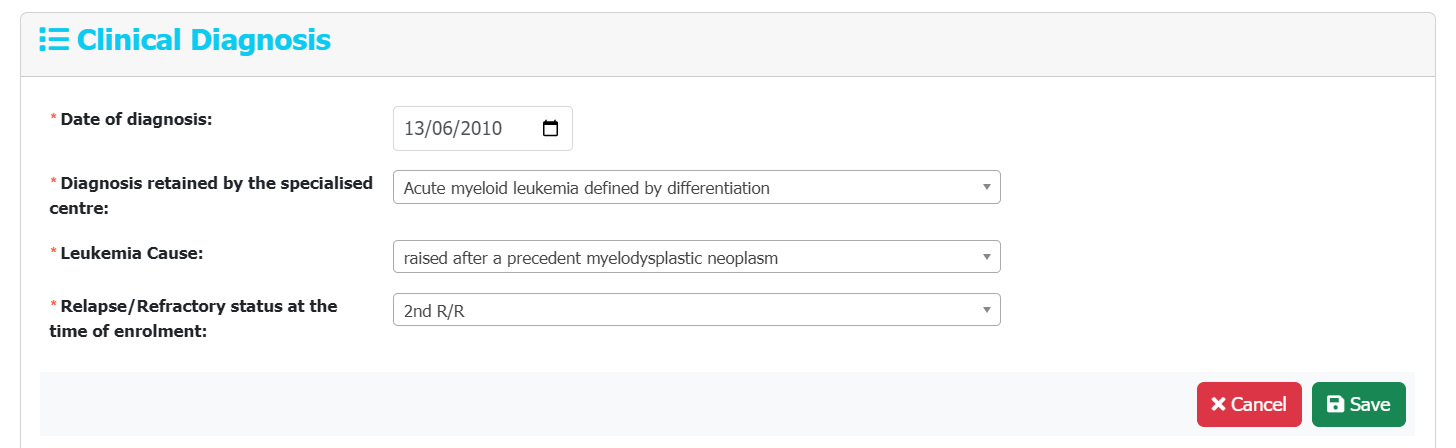Click the Clinical Diagnosis panel heading
This screenshot has height=448, width=1456.
point(204,40)
